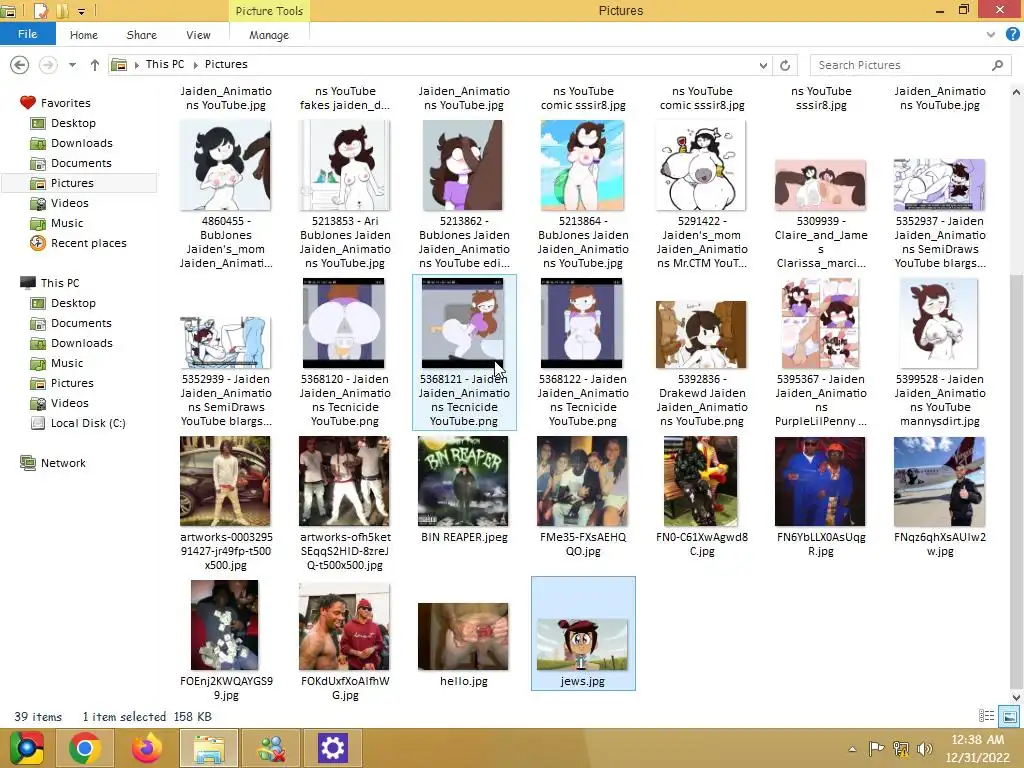Select Network in the navigation pane
The height and width of the screenshot is (768, 1024).
click(63, 463)
